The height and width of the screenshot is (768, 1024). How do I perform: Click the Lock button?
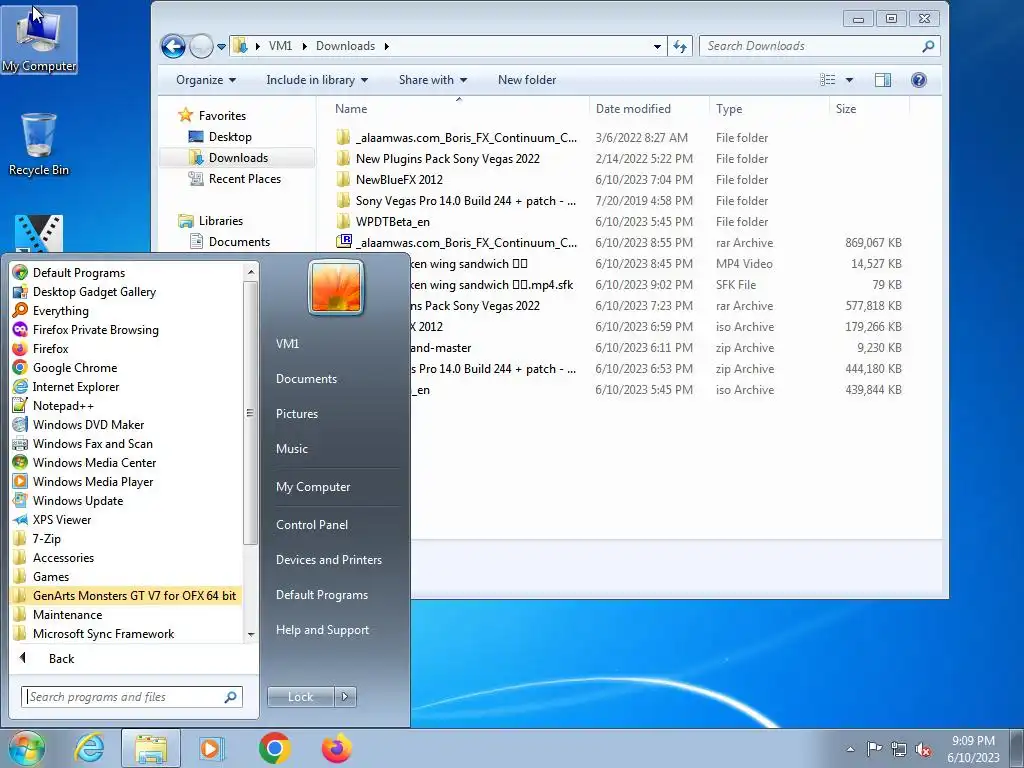point(300,697)
